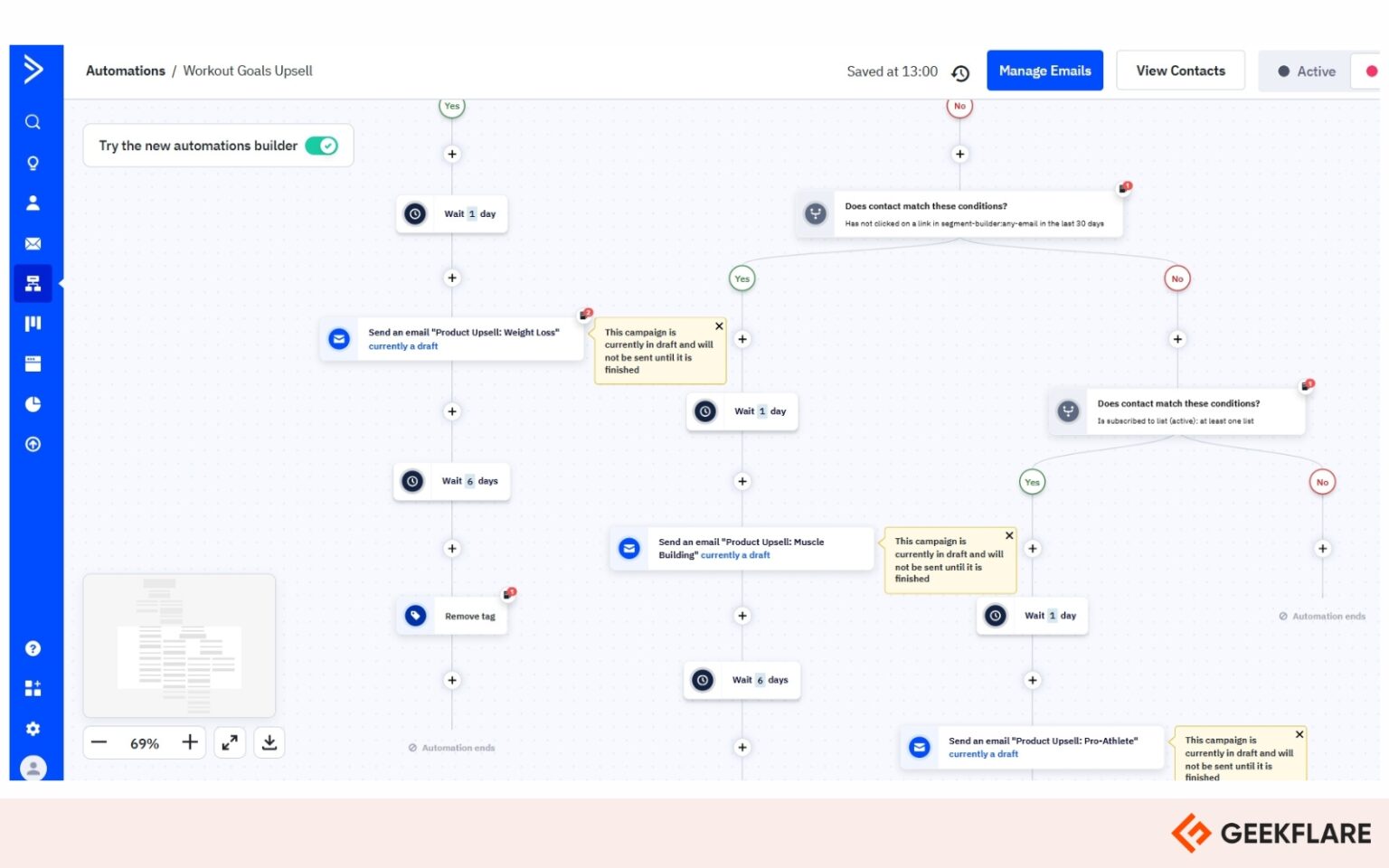Select the Automations sidebar icon
The image size is (1389, 868).
click(x=33, y=283)
